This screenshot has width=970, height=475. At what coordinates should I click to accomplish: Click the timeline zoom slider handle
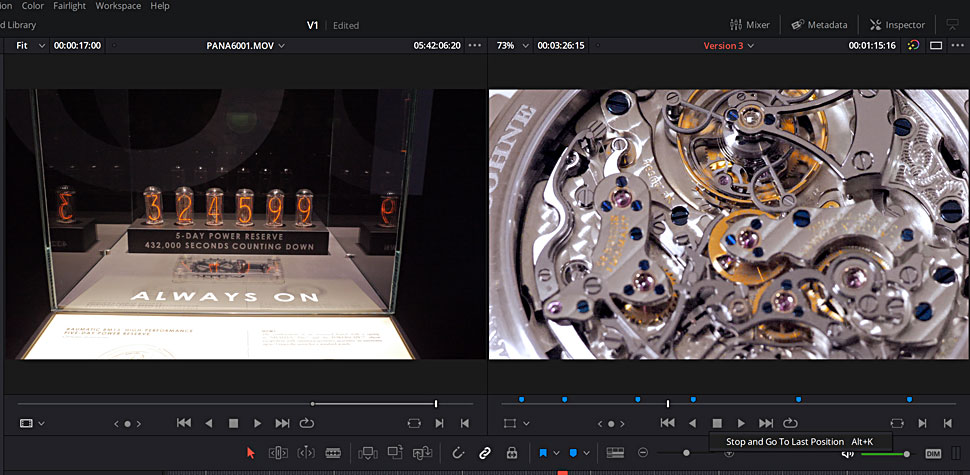click(686, 453)
